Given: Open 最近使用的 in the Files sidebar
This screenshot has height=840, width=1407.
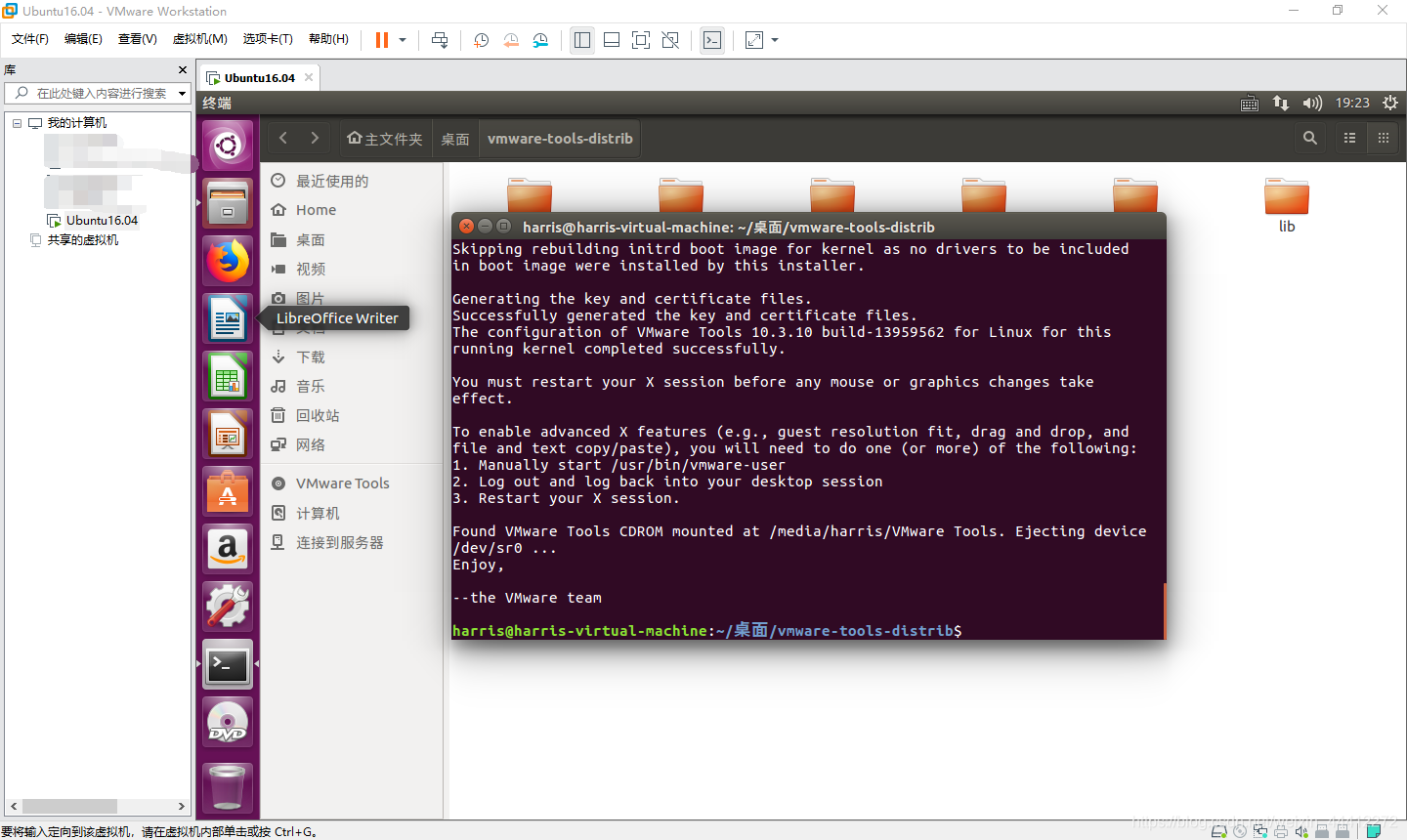Looking at the screenshot, I should [x=352, y=181].
